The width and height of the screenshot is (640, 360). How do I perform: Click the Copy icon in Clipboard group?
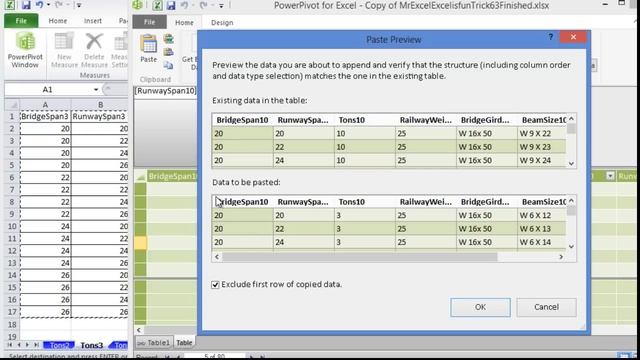point(169,65)
